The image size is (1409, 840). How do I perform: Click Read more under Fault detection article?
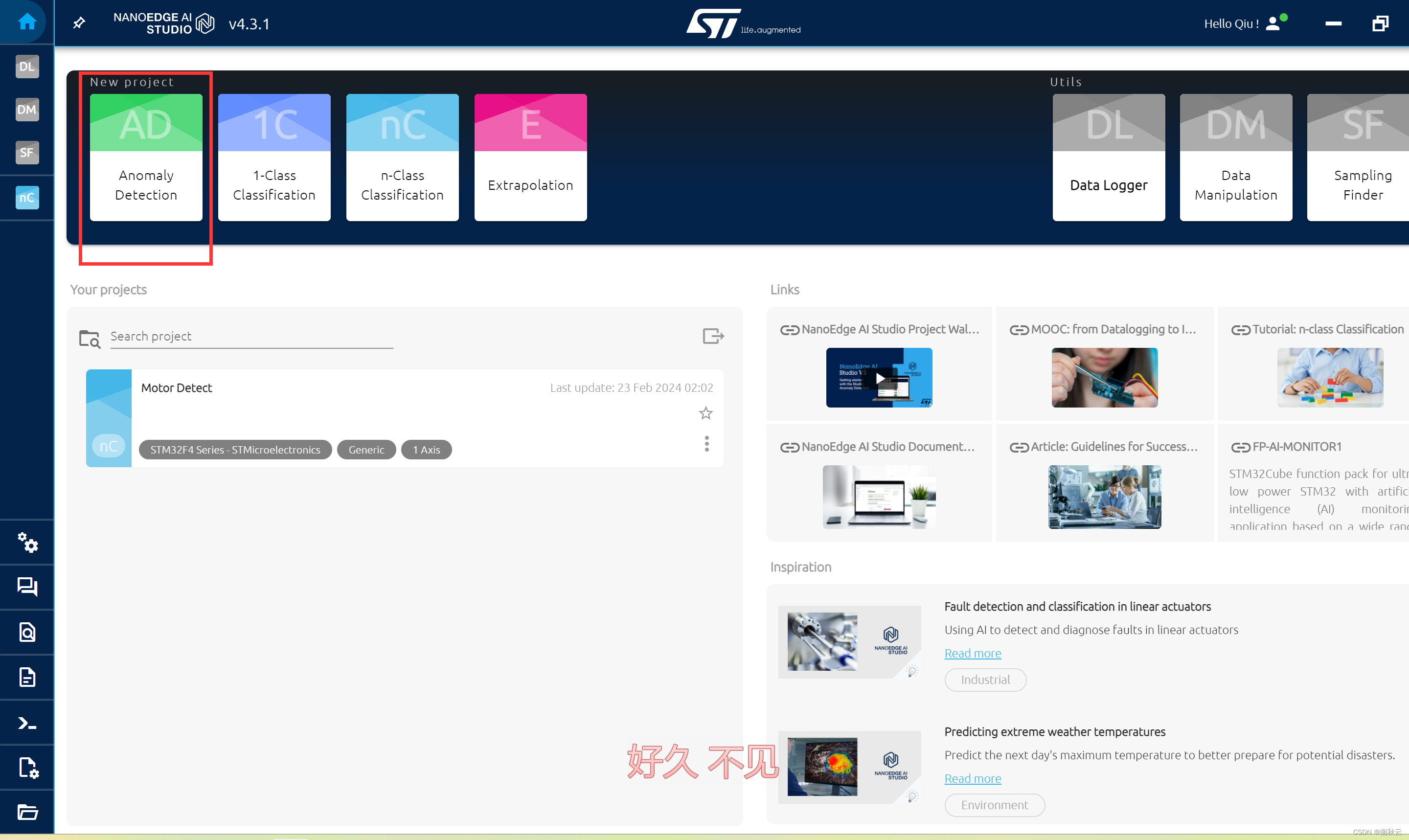click(x=972, y=653)
